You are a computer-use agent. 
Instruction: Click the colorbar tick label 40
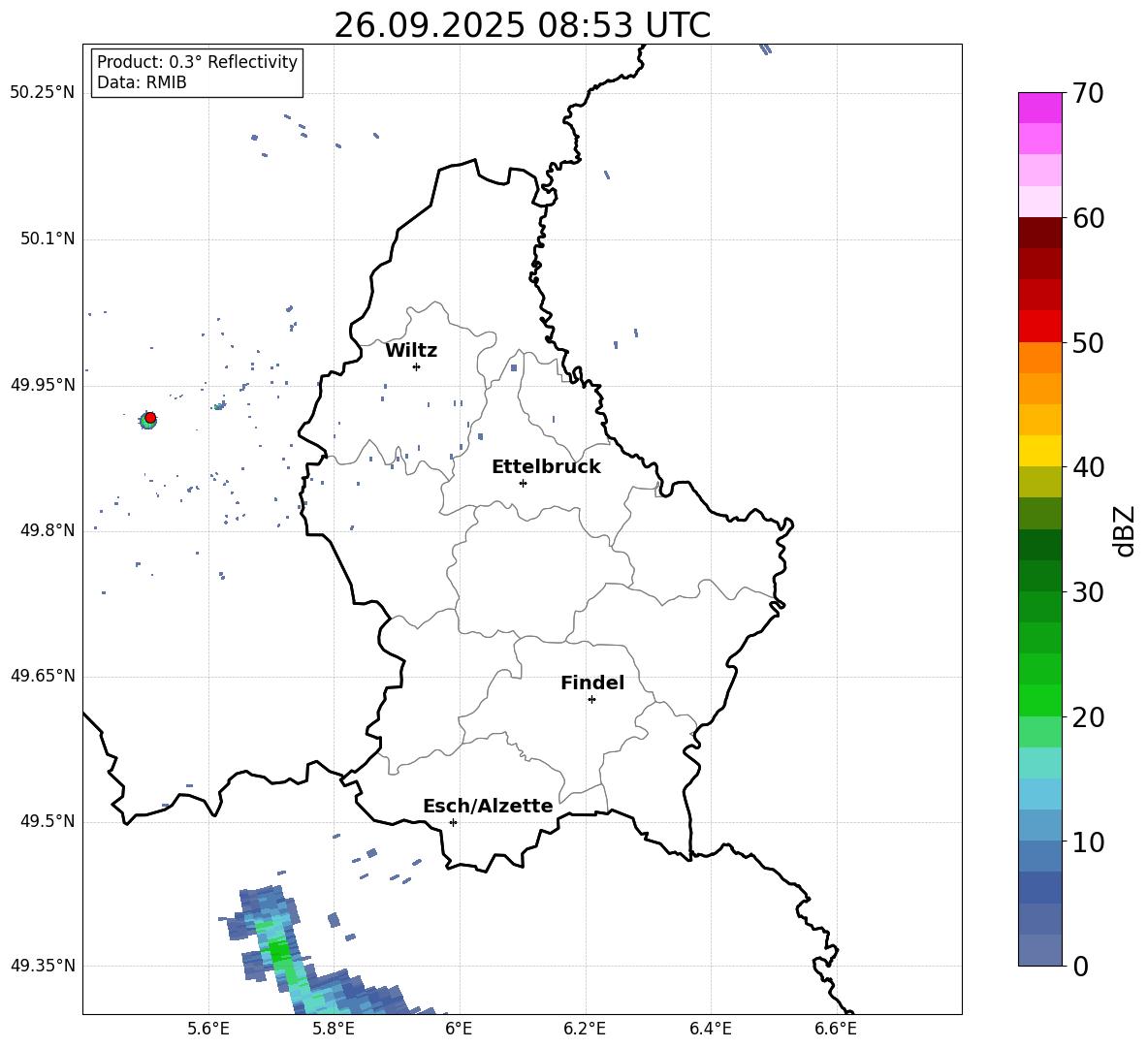tap(1088, 467)
